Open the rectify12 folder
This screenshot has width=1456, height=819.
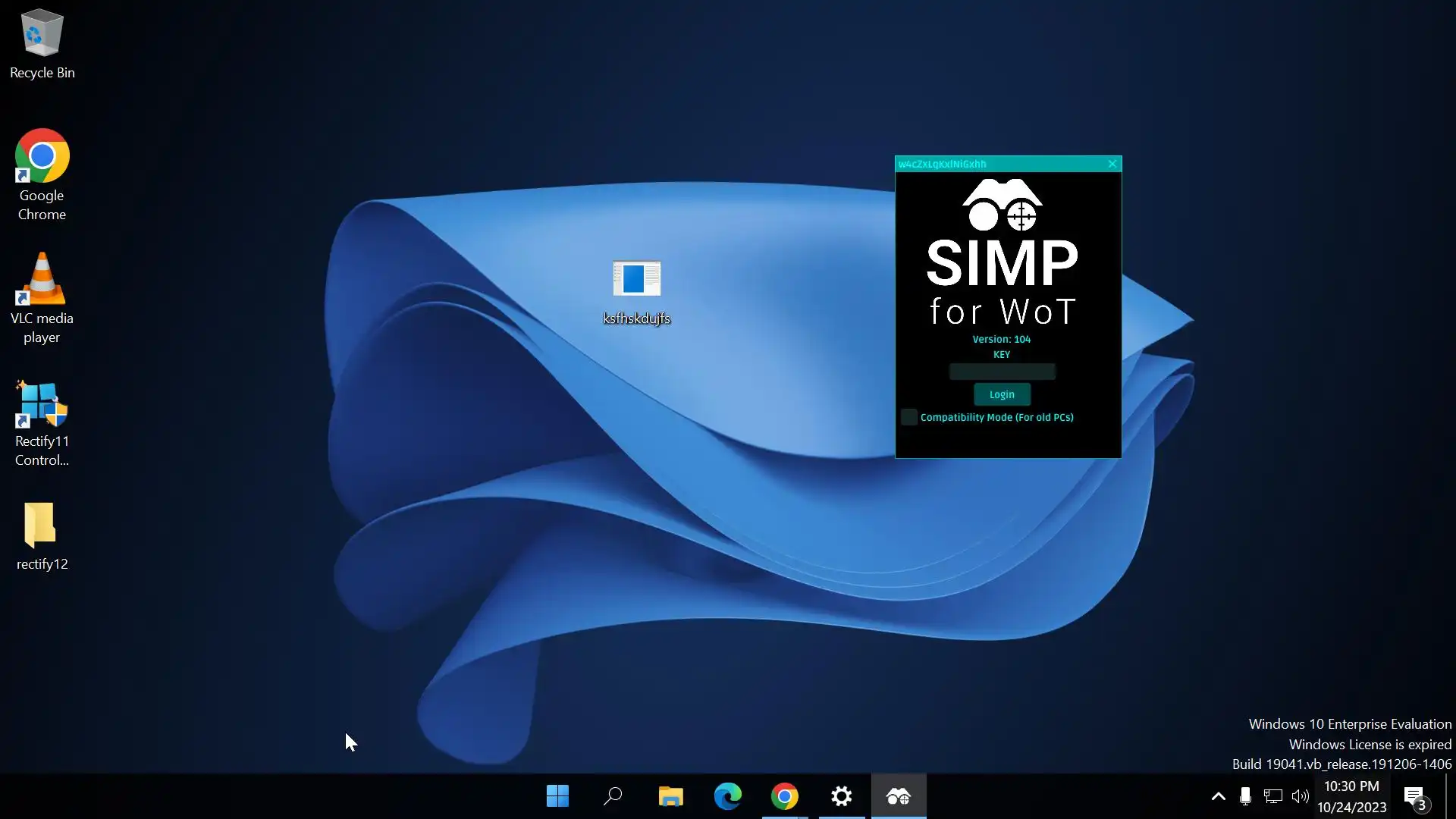click(42, 535)
